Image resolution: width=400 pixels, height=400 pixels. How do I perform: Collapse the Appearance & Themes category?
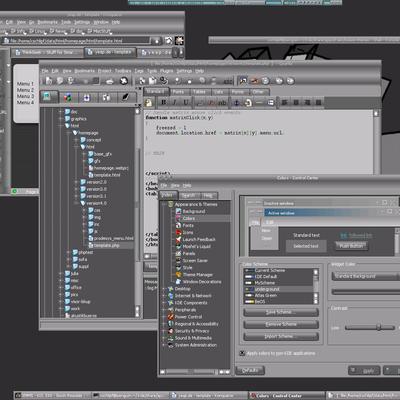163,204
